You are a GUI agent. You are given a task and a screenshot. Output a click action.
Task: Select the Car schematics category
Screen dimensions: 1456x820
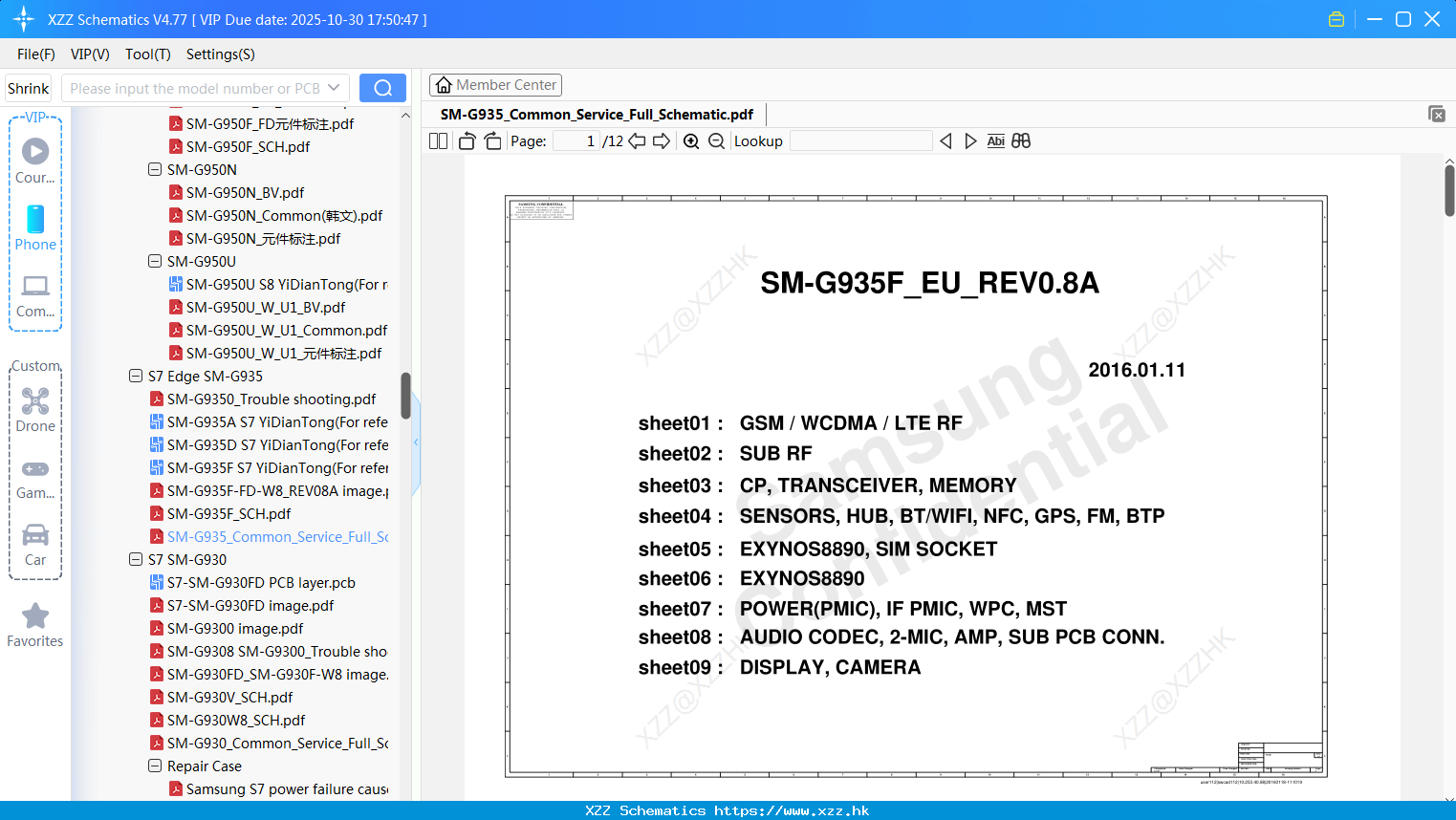point(35,543)
